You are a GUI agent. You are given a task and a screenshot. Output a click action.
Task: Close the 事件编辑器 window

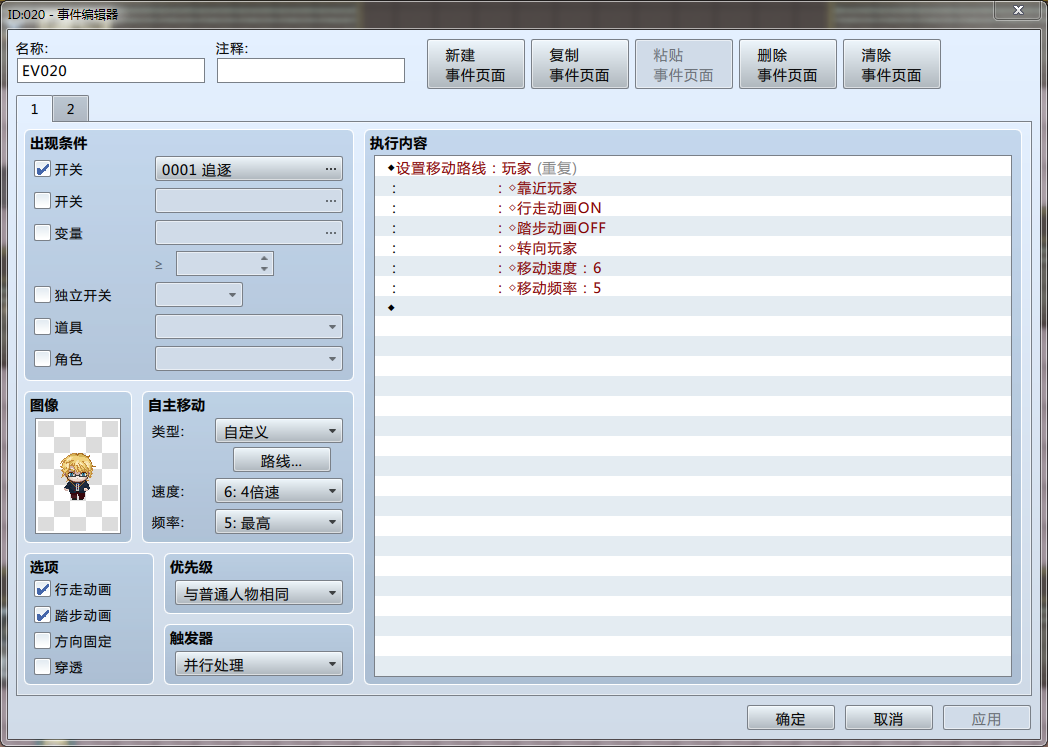[1017, 10]
